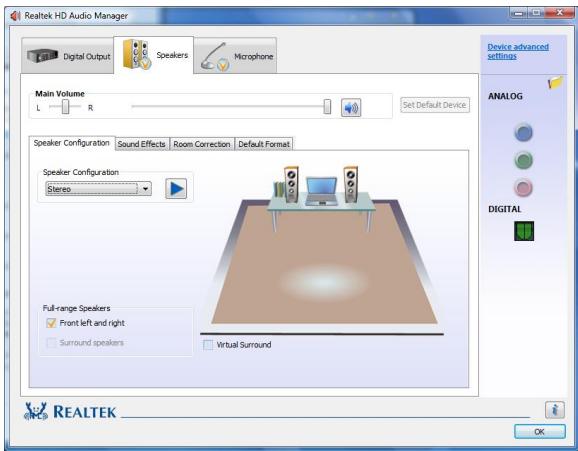
Task: Click the main volume slider handle
Action: [327, 107]
